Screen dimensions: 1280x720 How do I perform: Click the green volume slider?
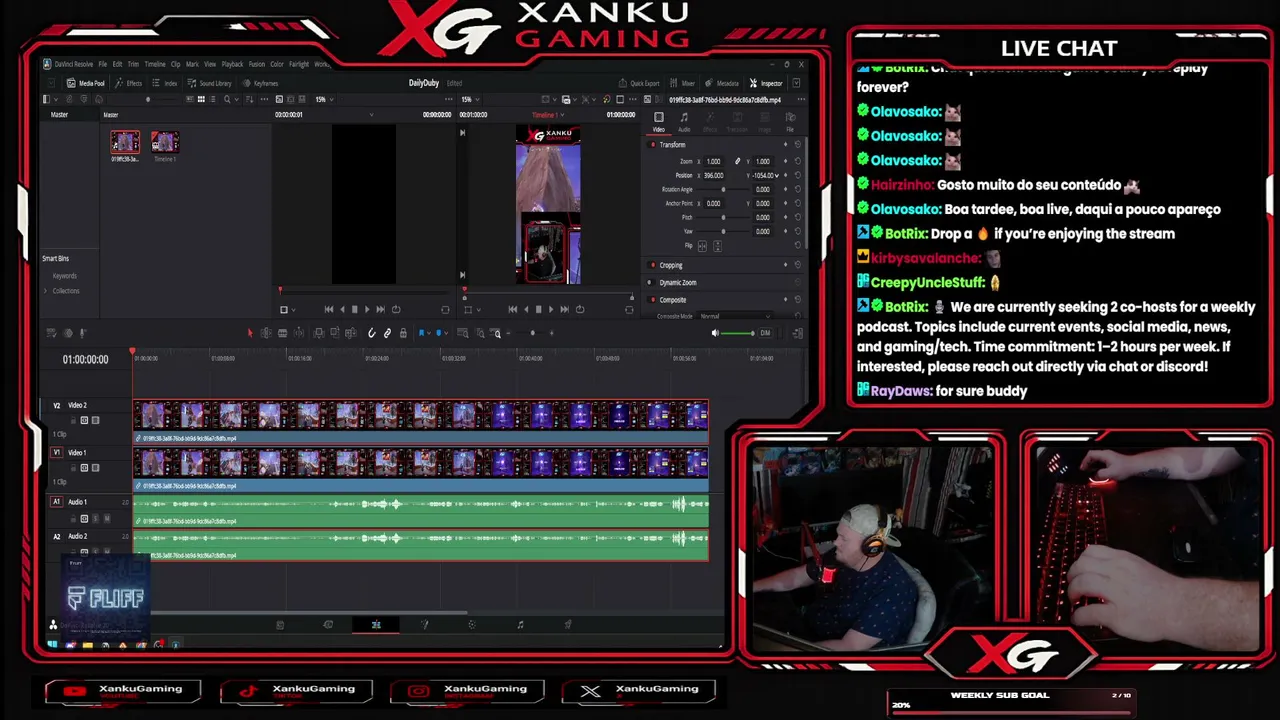(738, 333)
